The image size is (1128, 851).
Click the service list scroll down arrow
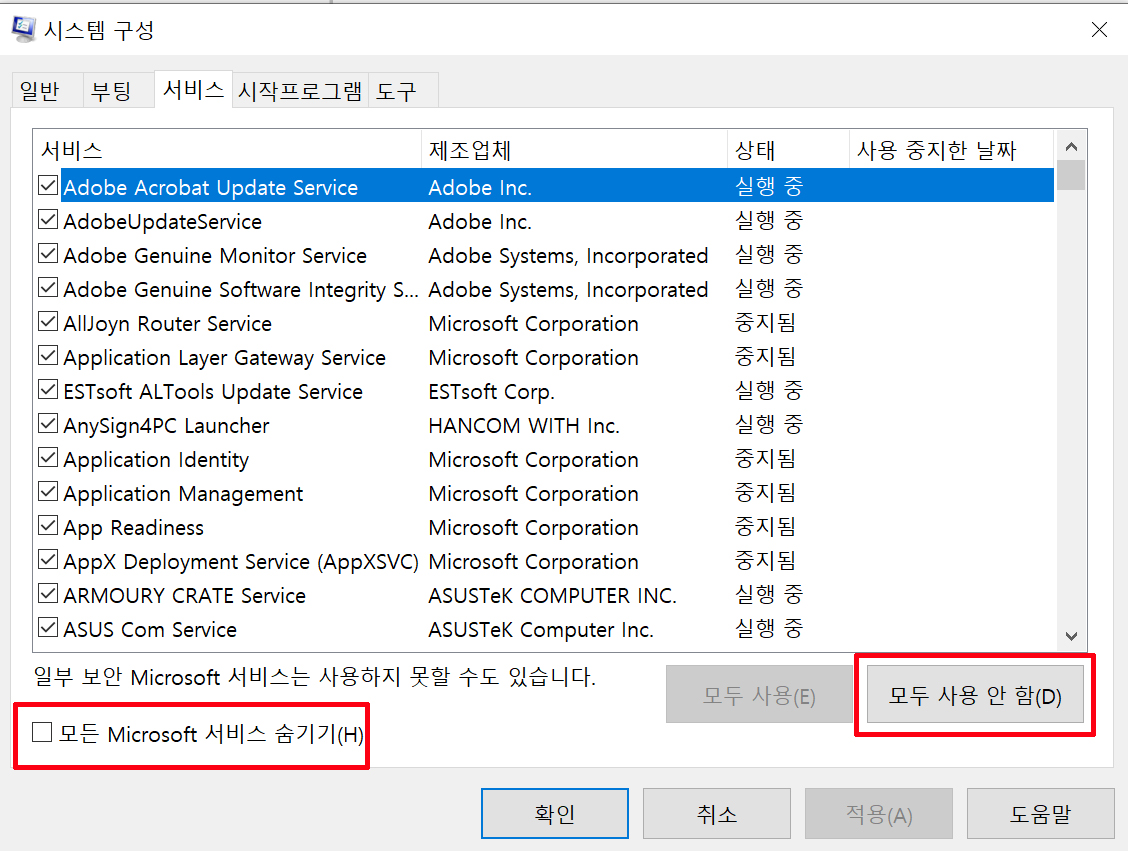(1071, 636)
